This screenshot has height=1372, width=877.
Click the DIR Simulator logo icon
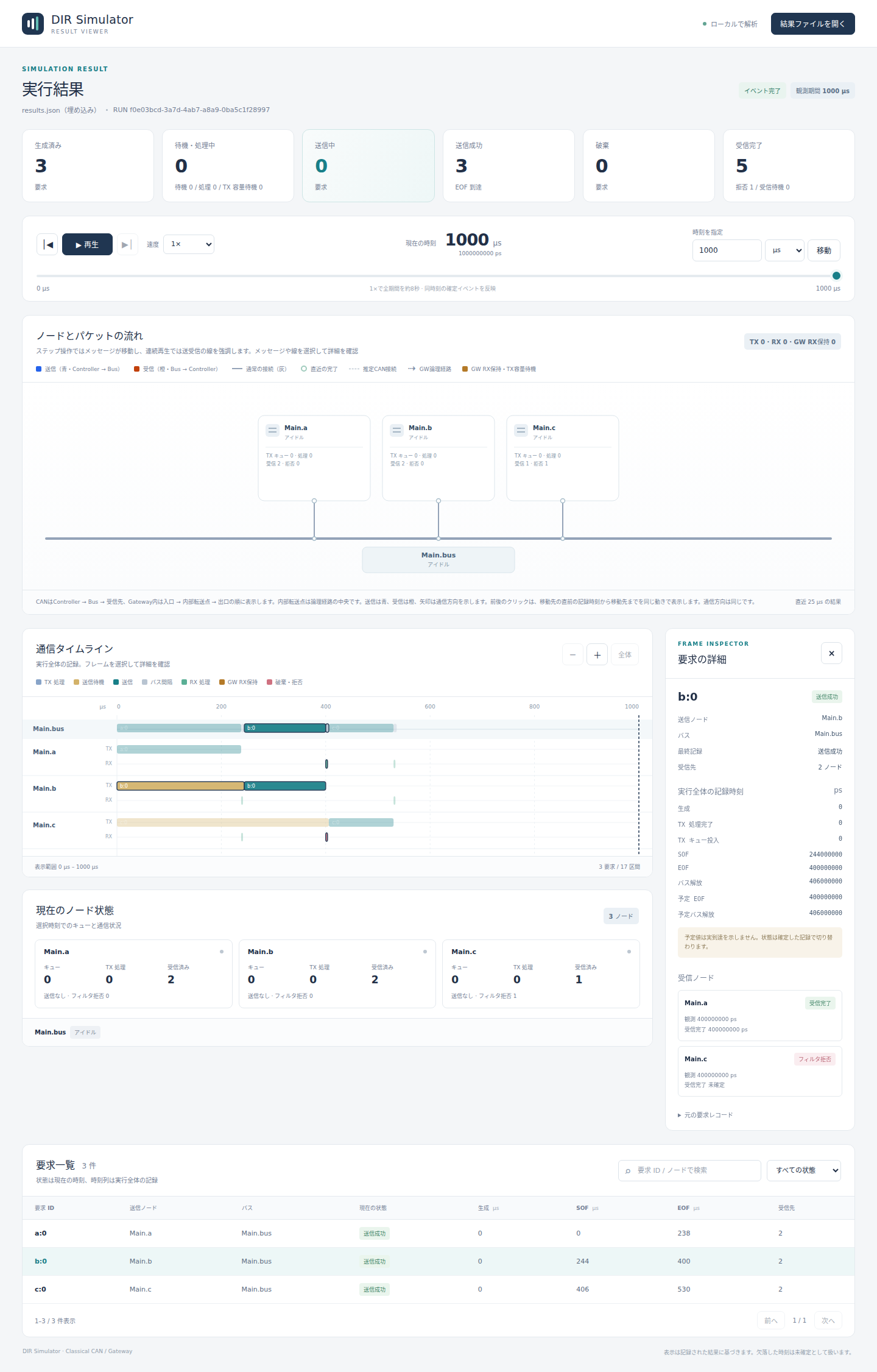point(33,24)
